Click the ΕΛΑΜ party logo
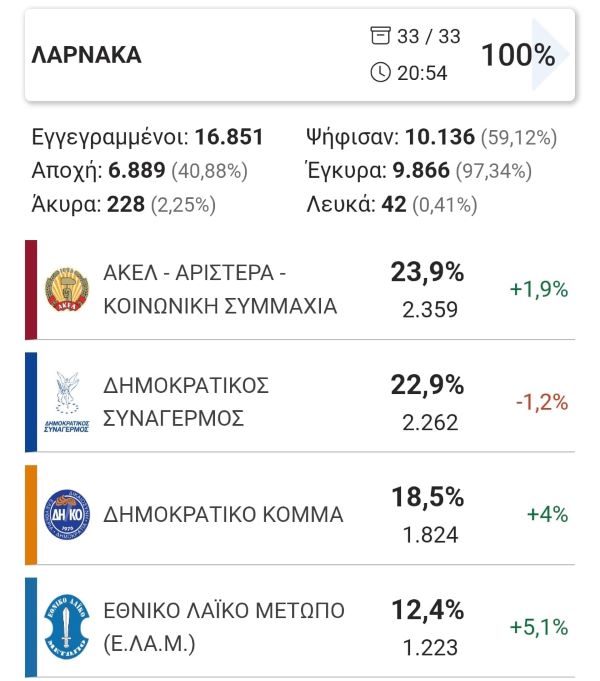Image resolution: width=600 pixels, height=681 pixels. point(67,627)
